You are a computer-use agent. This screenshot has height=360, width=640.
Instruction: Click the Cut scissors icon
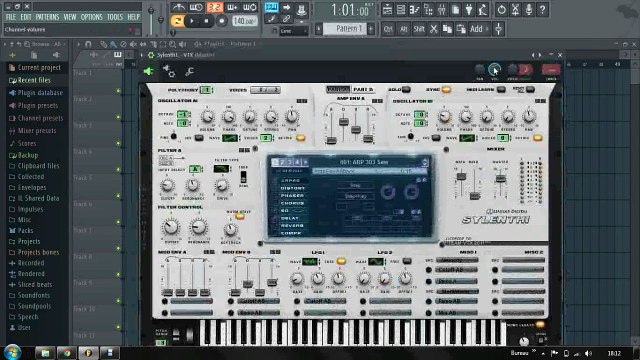tap(433, 29)
